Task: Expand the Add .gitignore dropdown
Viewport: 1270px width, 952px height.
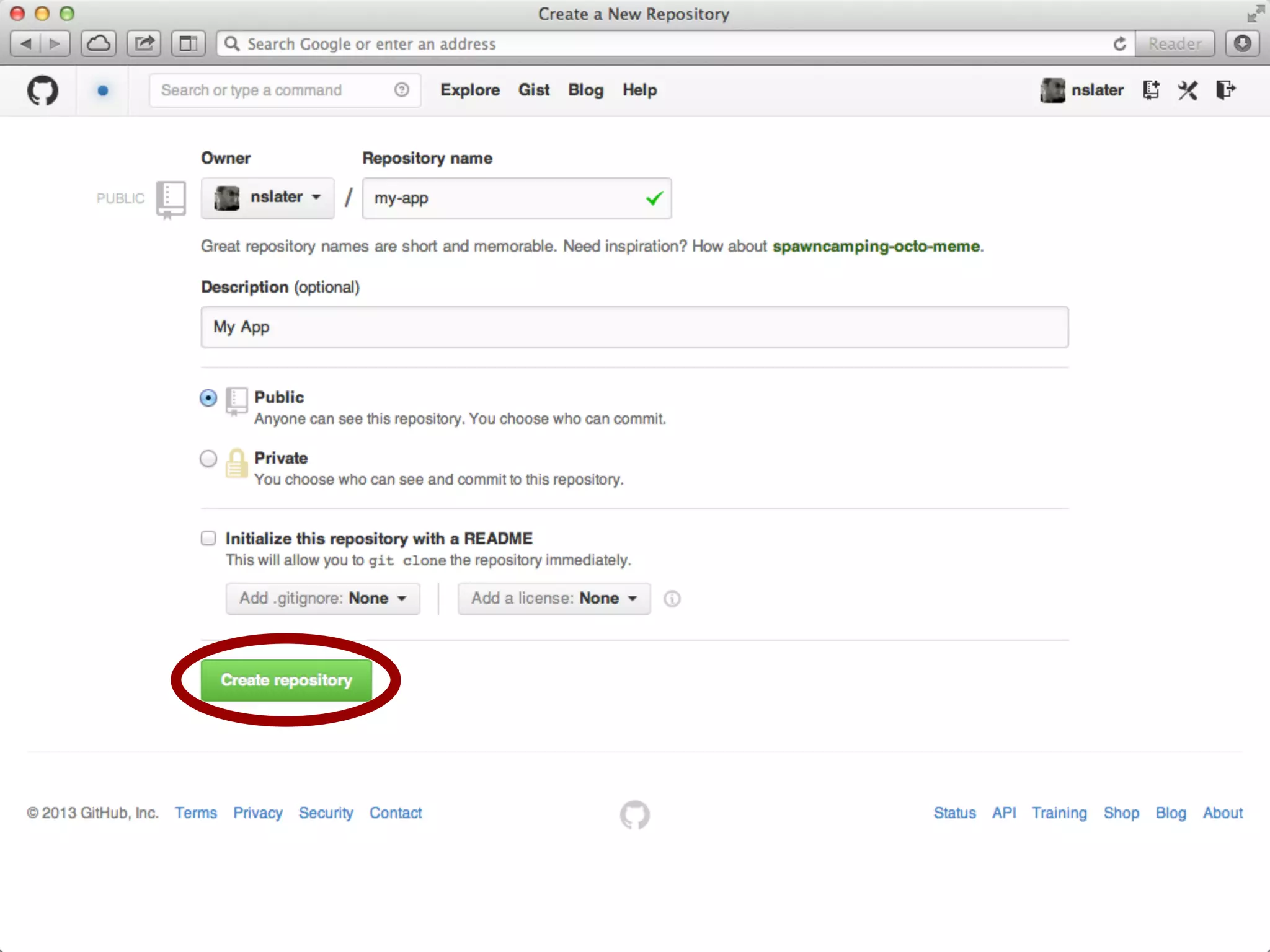Action: click(x=322, y=598)
